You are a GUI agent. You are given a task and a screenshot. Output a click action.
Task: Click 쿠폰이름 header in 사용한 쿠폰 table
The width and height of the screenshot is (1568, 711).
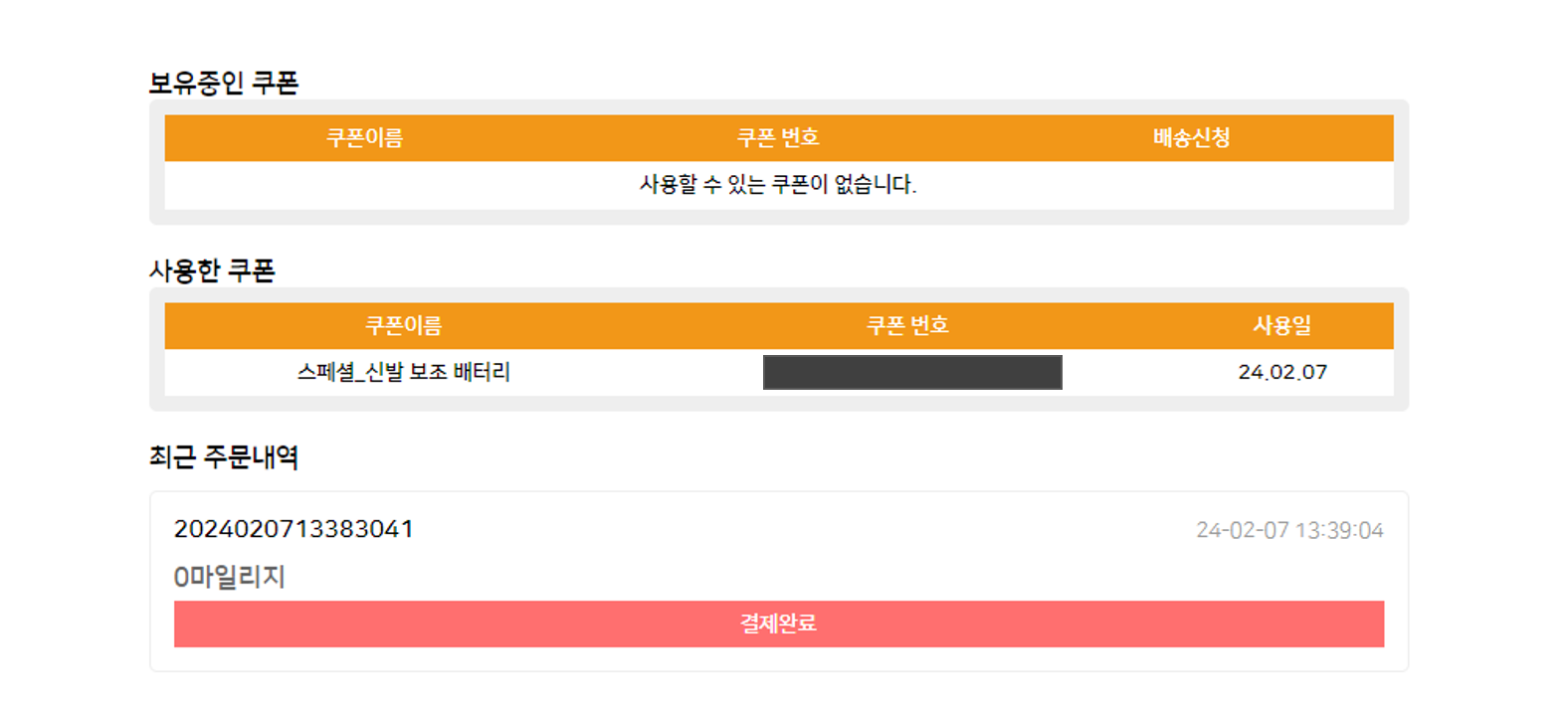coord(403,325)
